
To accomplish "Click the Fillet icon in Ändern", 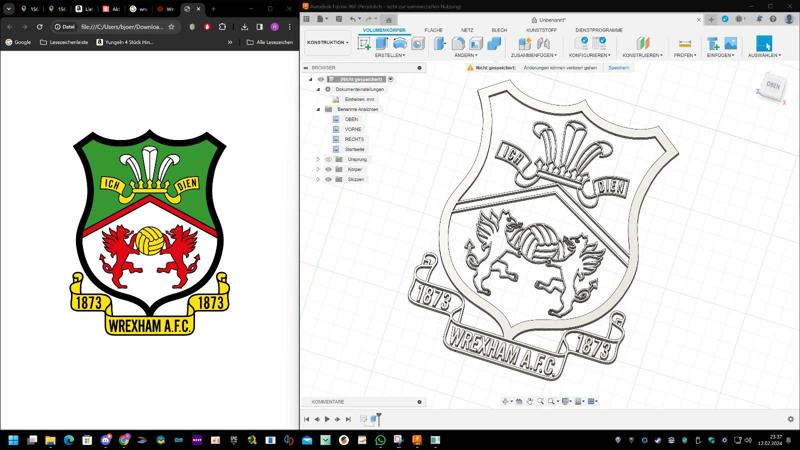I will (458, 44).
